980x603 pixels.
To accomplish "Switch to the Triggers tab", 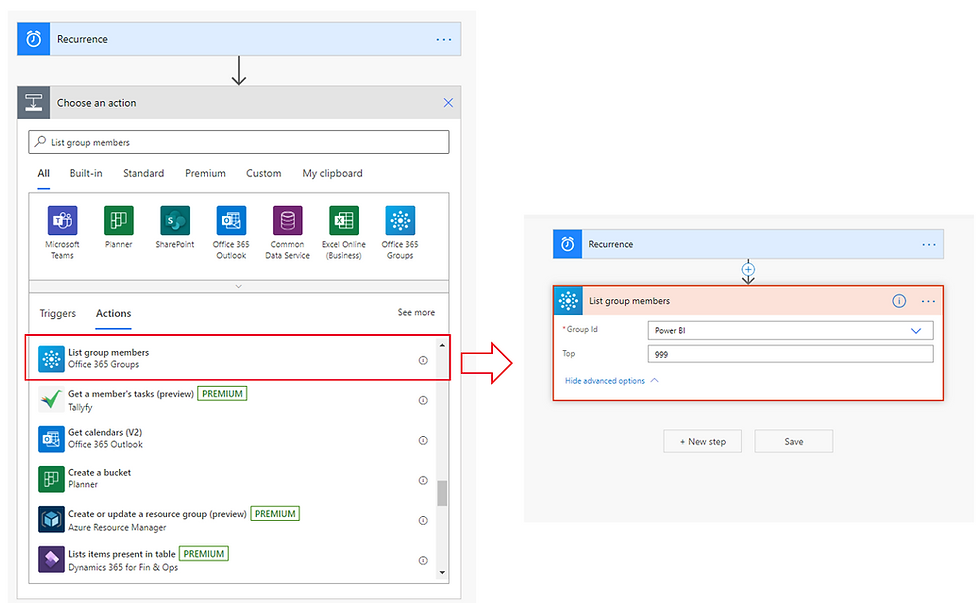I will point(58,313).
